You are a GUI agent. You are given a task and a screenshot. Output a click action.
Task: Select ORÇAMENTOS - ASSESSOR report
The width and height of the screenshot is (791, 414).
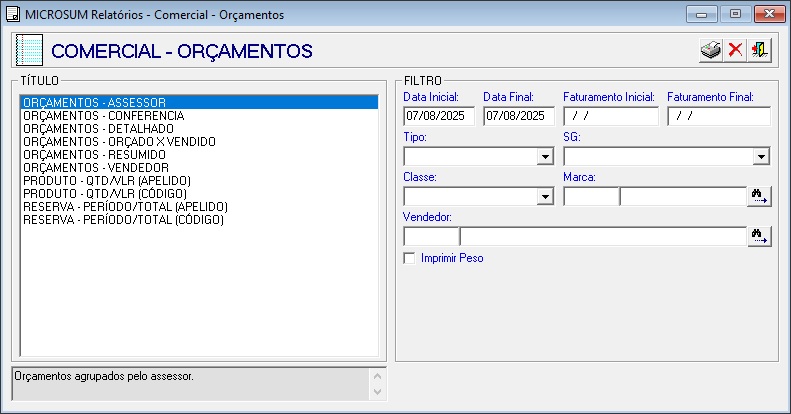tap(199, 102)
